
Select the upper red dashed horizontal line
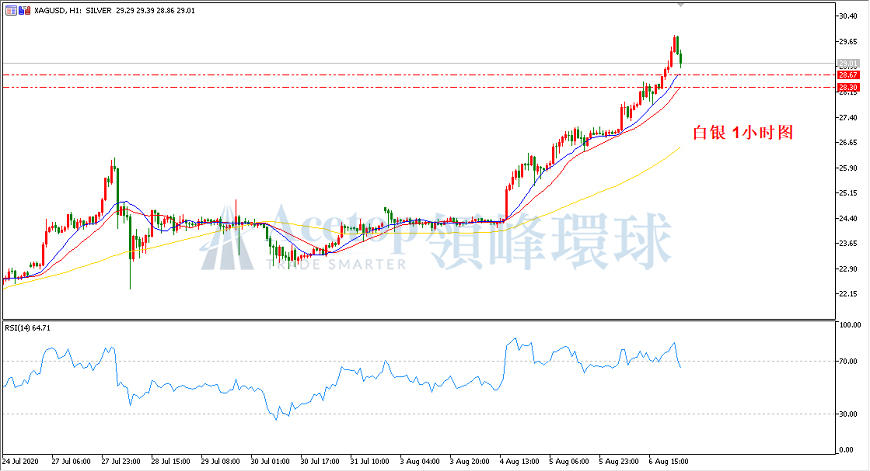point(419,74)
